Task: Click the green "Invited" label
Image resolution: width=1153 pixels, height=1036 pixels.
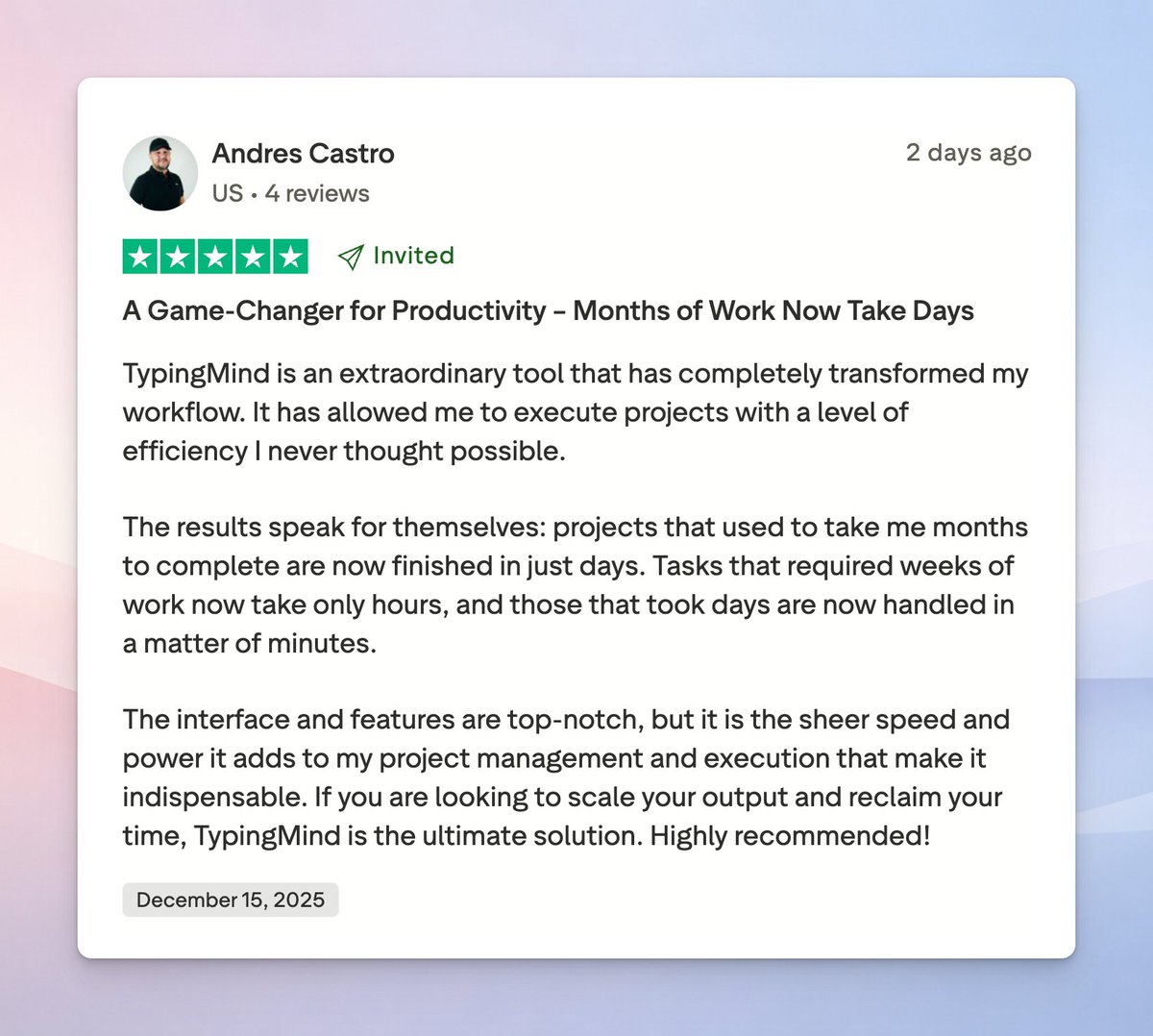Action: coord(413,256)
